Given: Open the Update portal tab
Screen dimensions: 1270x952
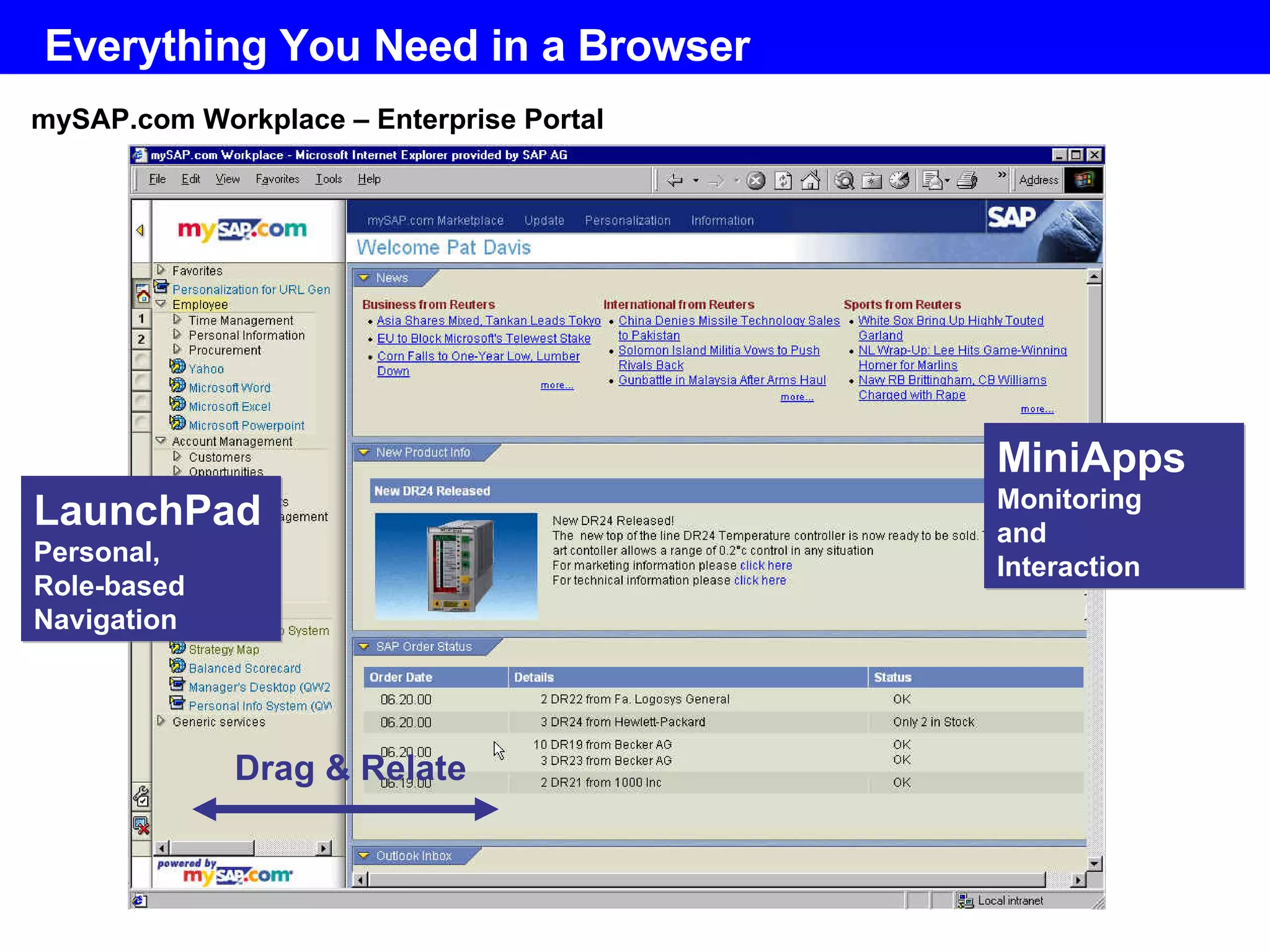Looking at the screenshot, I should pyautogui.click(x=544, y=221).
